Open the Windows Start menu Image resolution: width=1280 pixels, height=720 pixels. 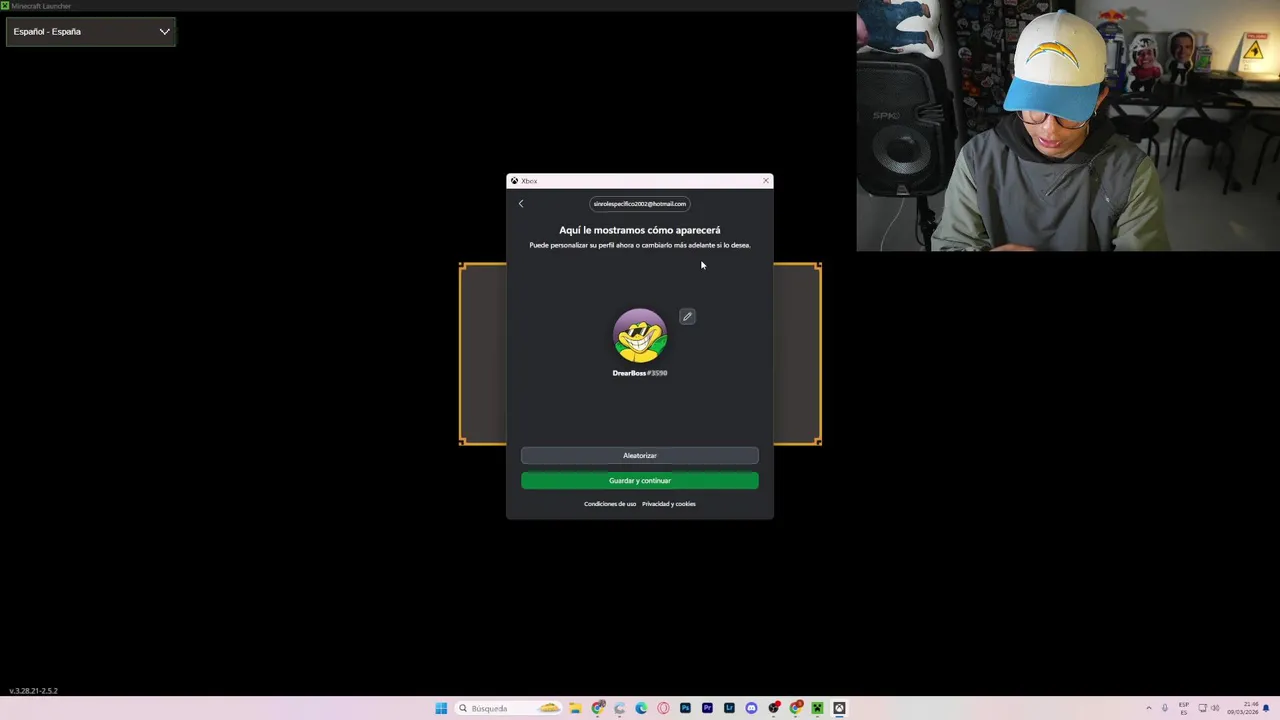tap(441, 708)
